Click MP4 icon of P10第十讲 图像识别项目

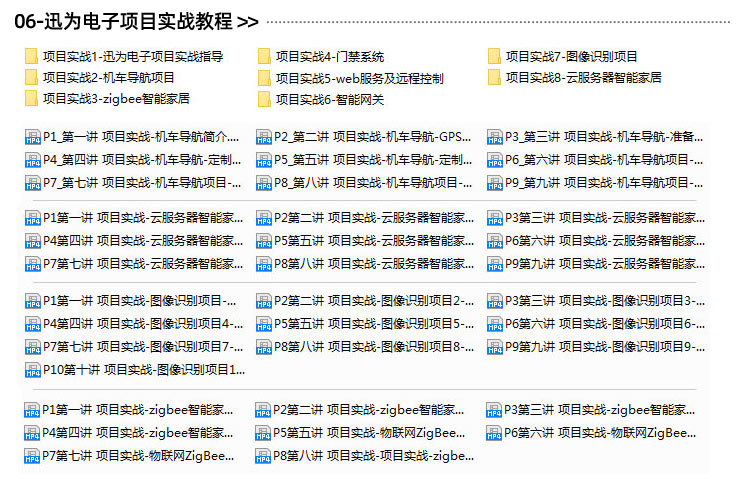coord(33,370)
